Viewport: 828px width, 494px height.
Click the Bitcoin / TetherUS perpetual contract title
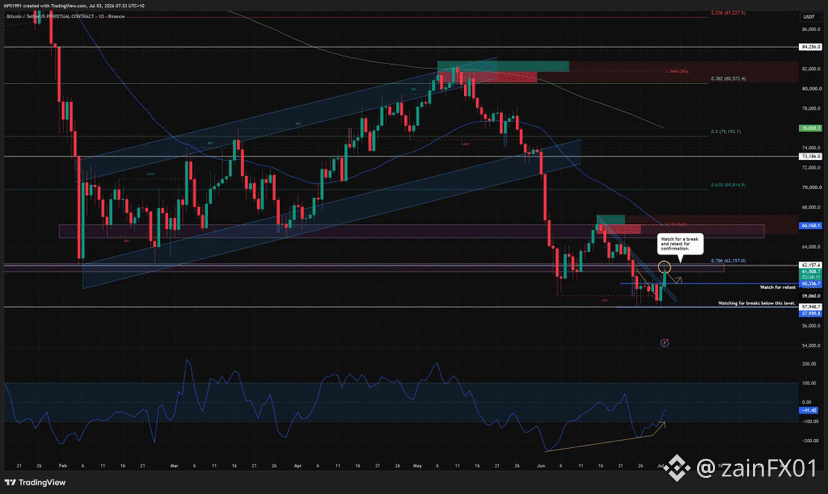pyautogui.click(x=66, y=16)
